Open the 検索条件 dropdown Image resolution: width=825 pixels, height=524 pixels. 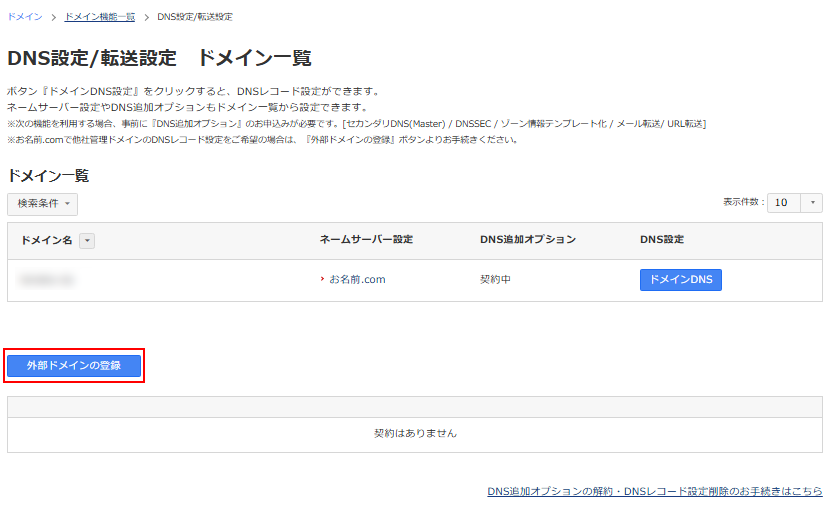point(42,204)
